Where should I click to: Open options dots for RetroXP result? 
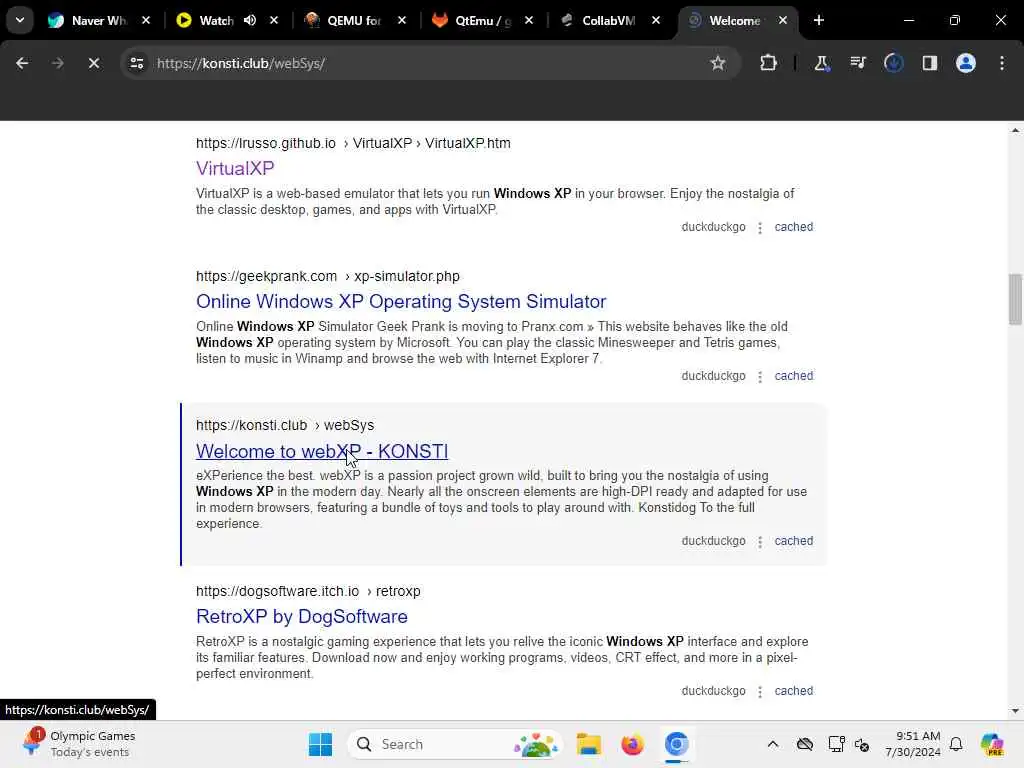point(760,692)
